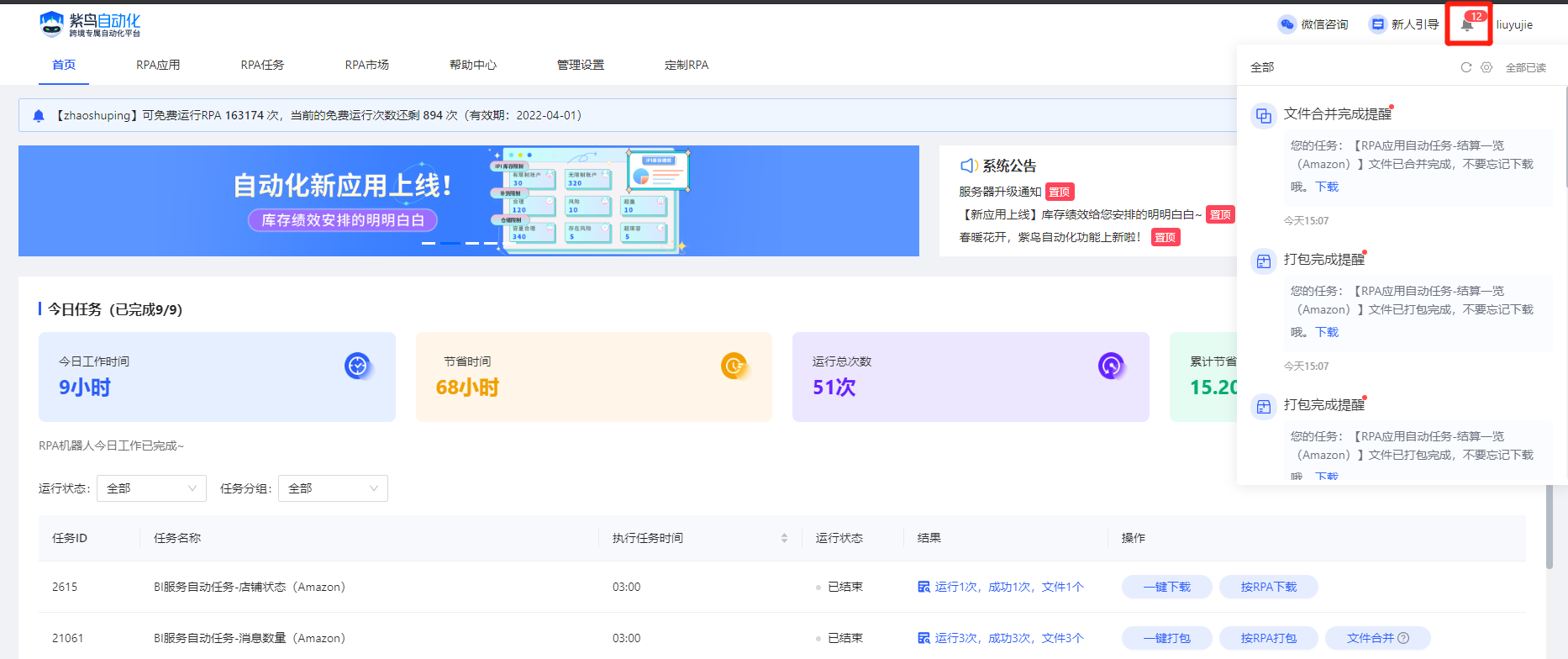Open the 运行状态 dropdown

tap(151, 488)
